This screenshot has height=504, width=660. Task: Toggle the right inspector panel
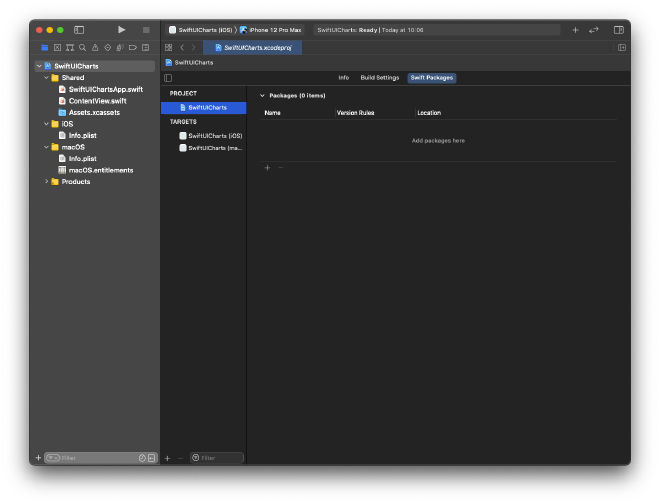[x=618, y=30]
